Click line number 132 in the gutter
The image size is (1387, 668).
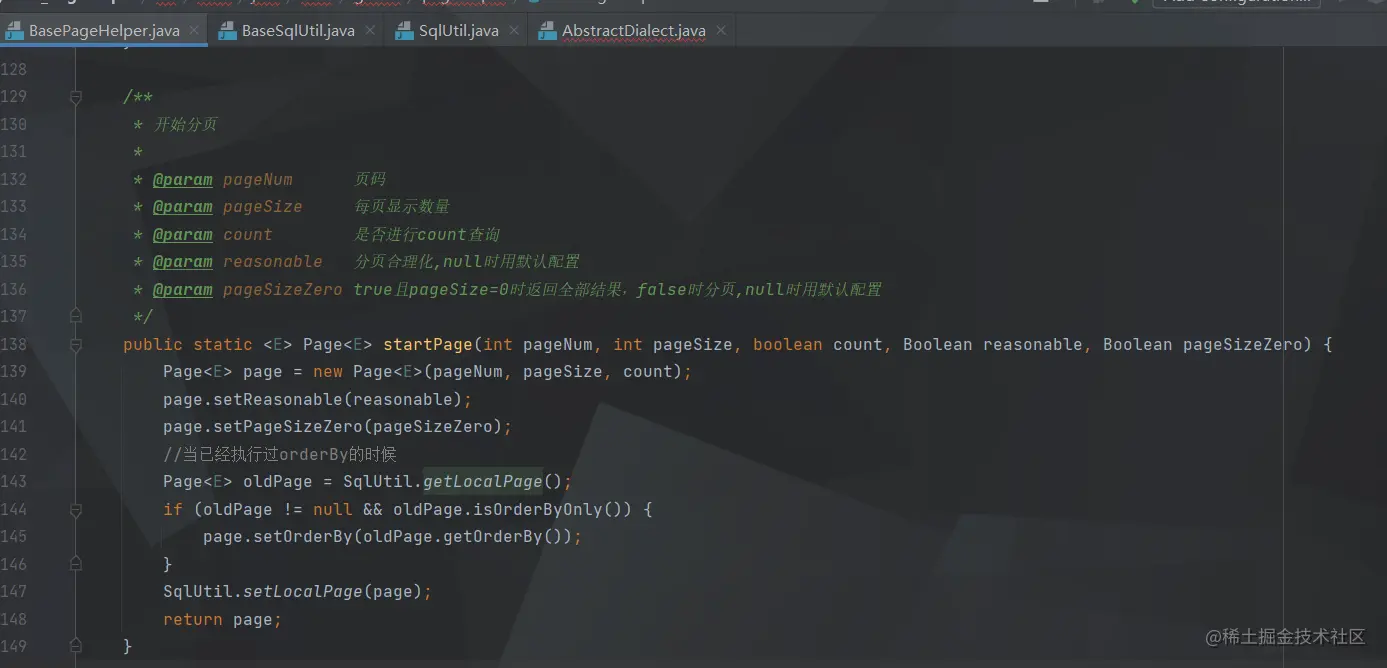tap(14, 180)
